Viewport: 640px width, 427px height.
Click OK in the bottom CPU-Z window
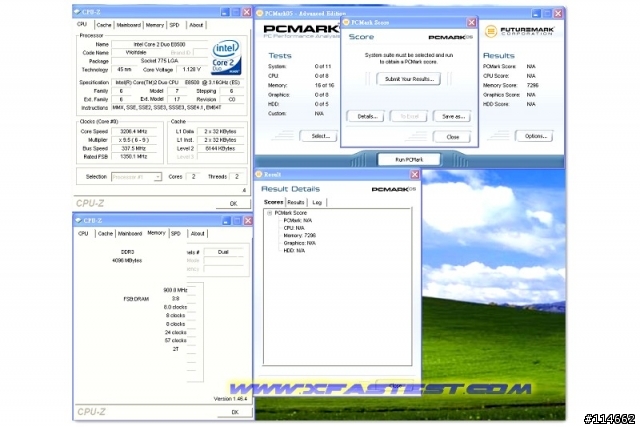click(x=235, y=412)
